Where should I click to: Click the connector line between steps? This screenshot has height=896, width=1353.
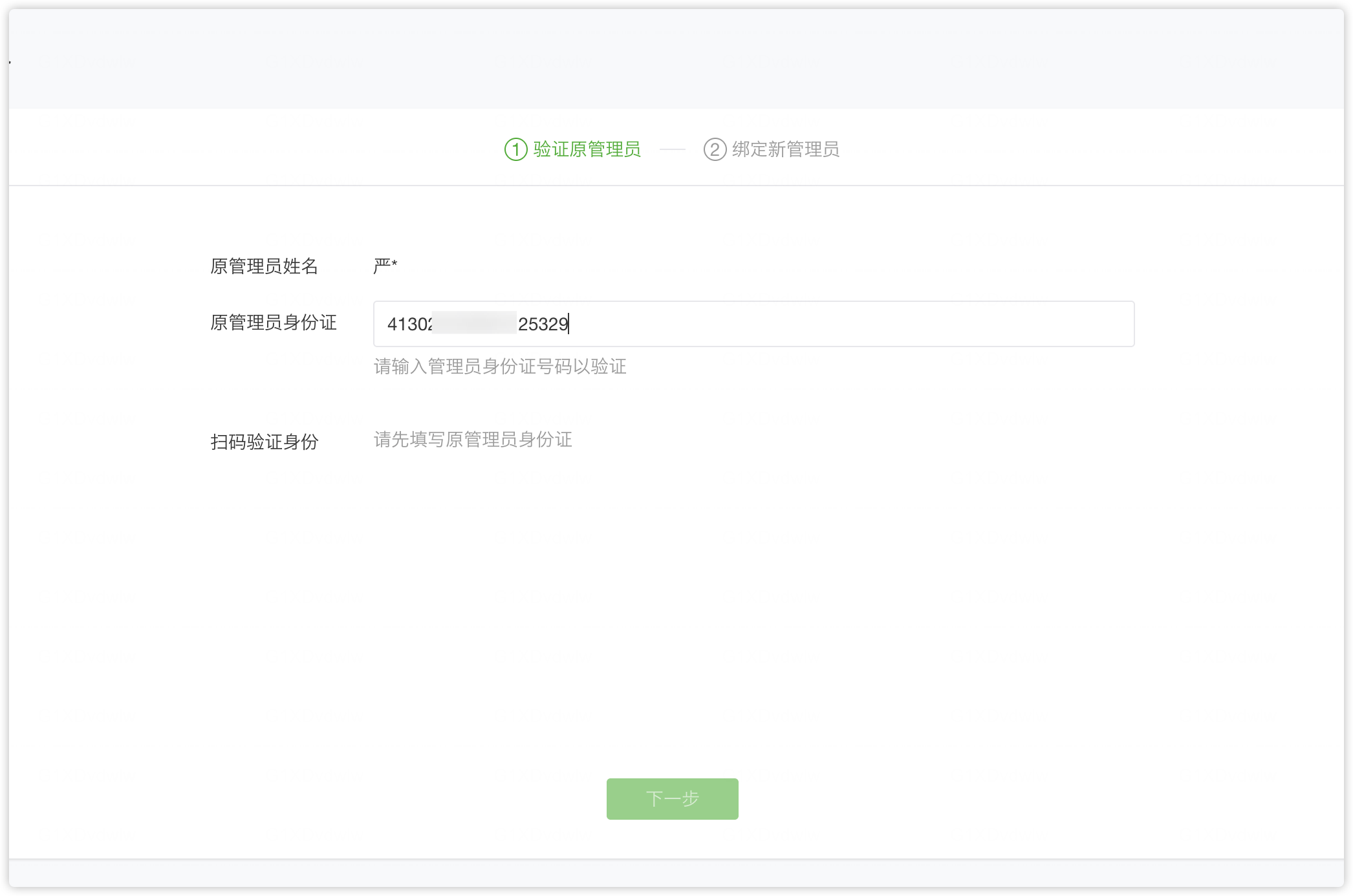672,149
